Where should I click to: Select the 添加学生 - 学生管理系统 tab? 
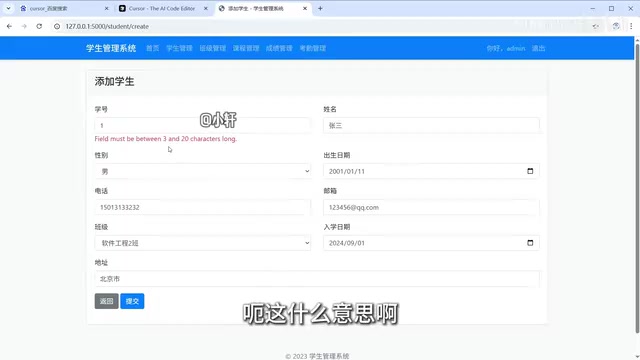point(263,8)
